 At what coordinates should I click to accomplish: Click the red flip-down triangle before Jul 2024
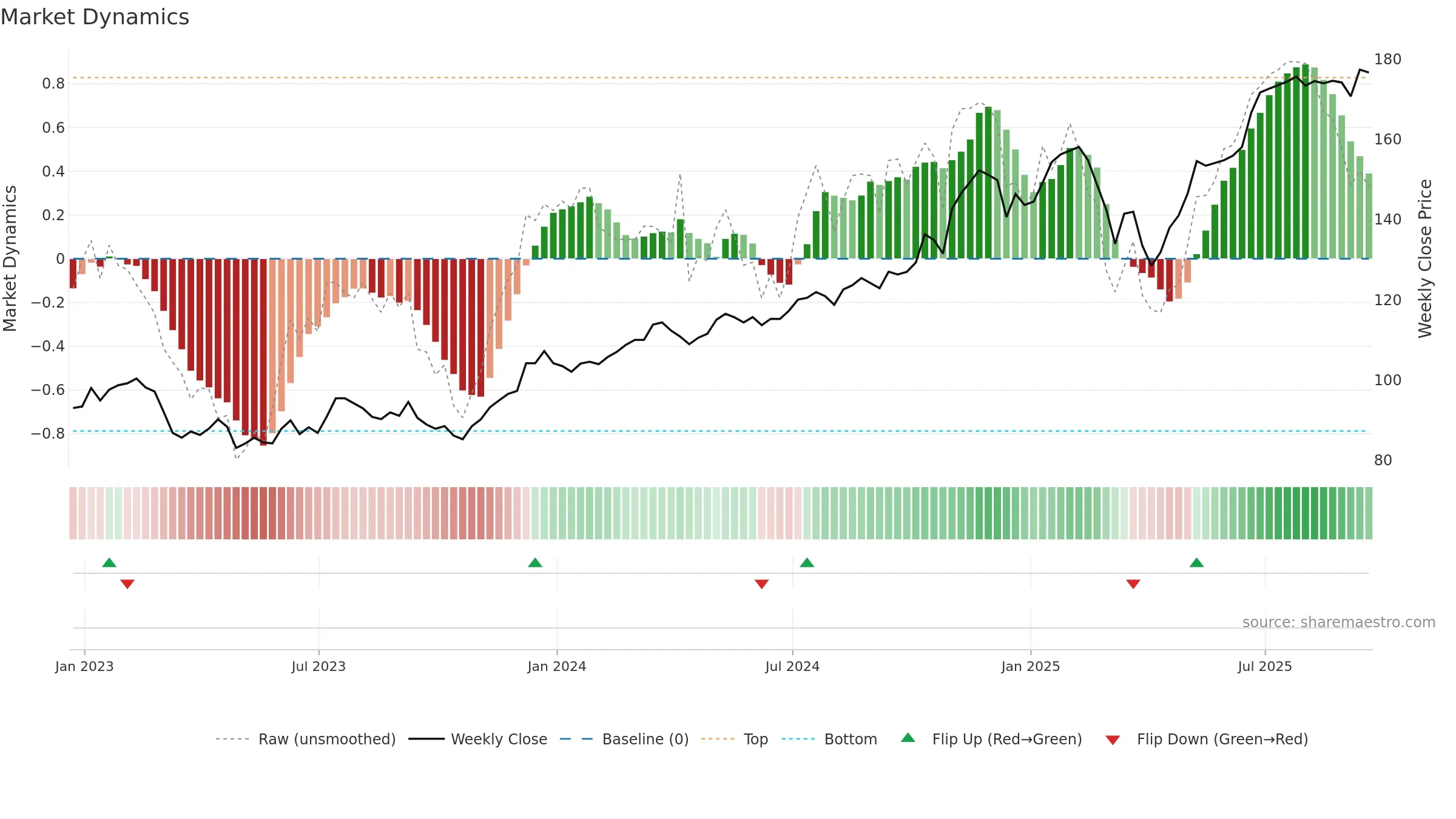coord(762,584)
